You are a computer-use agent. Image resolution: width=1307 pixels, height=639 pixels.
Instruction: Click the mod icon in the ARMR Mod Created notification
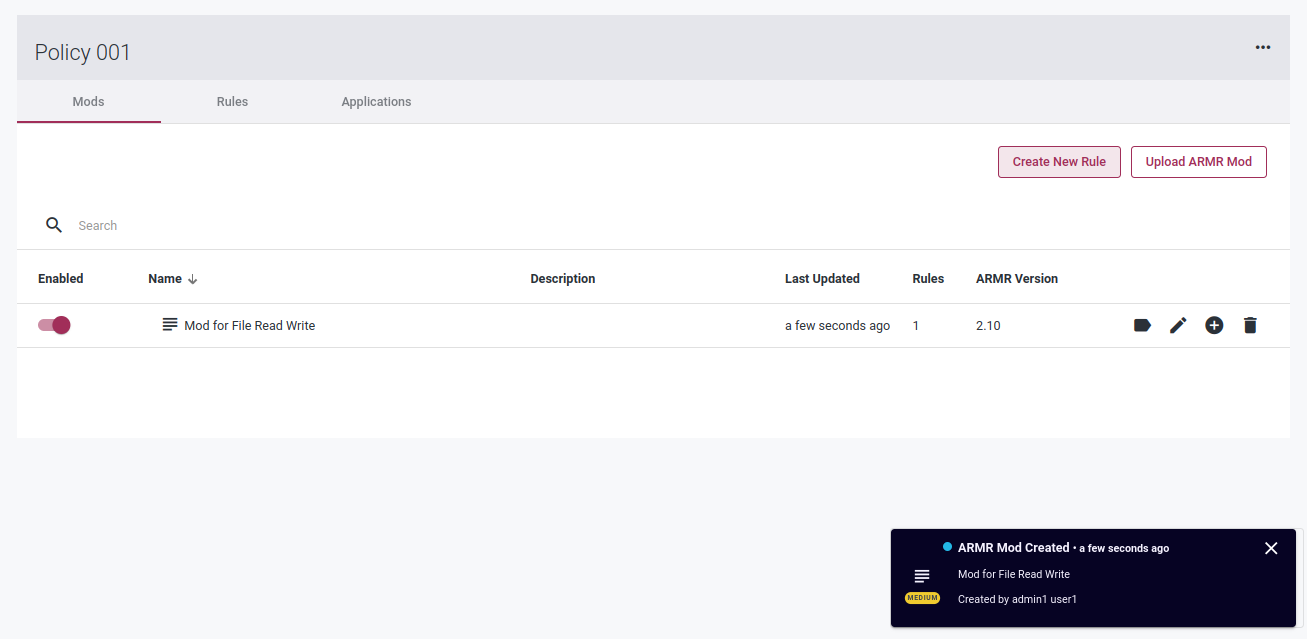[922, 576]
